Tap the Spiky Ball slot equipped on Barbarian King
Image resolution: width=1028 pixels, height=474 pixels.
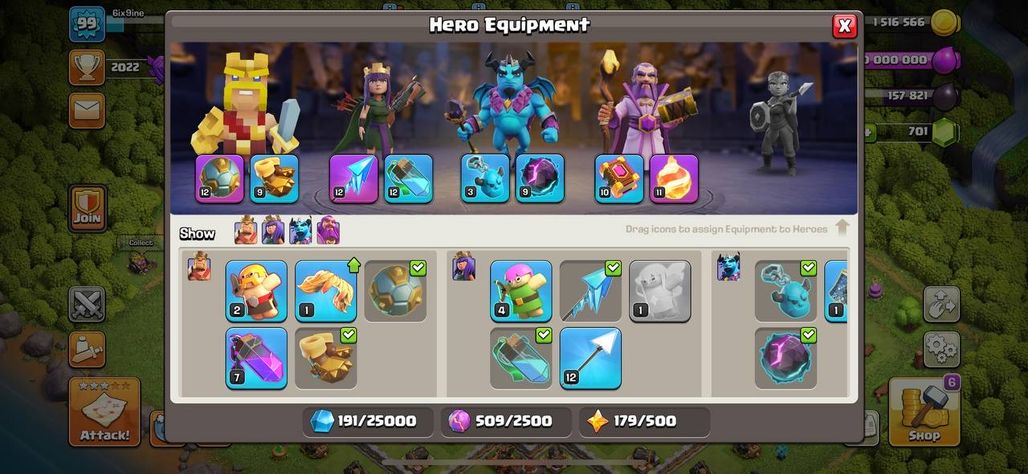[220, 178]
